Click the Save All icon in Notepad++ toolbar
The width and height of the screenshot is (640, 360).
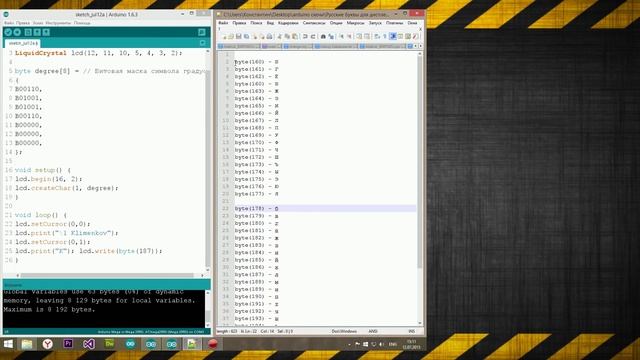247,36
